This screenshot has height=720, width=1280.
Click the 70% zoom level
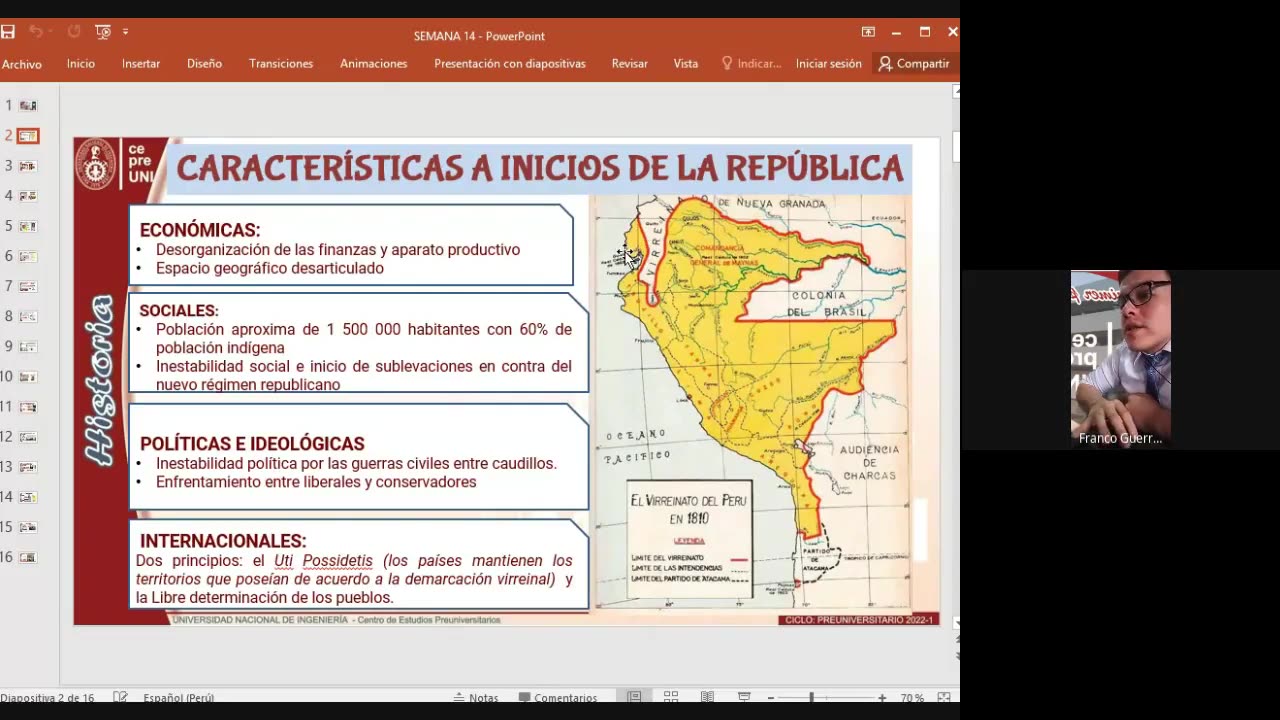click(912, 697)
